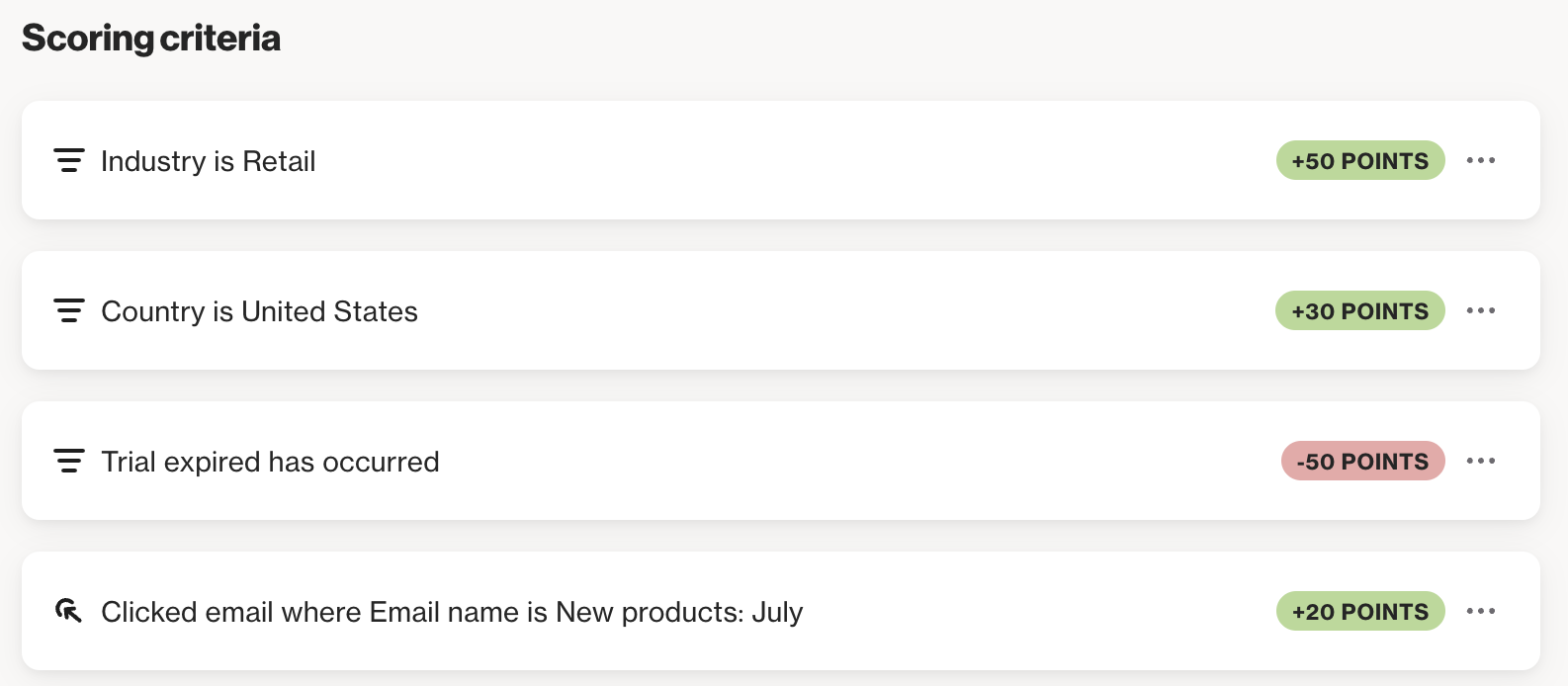Click the cursor-click icon beside Clicked email criterion
The width and height of the screenshot is (1568, 686).
(68, 611)
